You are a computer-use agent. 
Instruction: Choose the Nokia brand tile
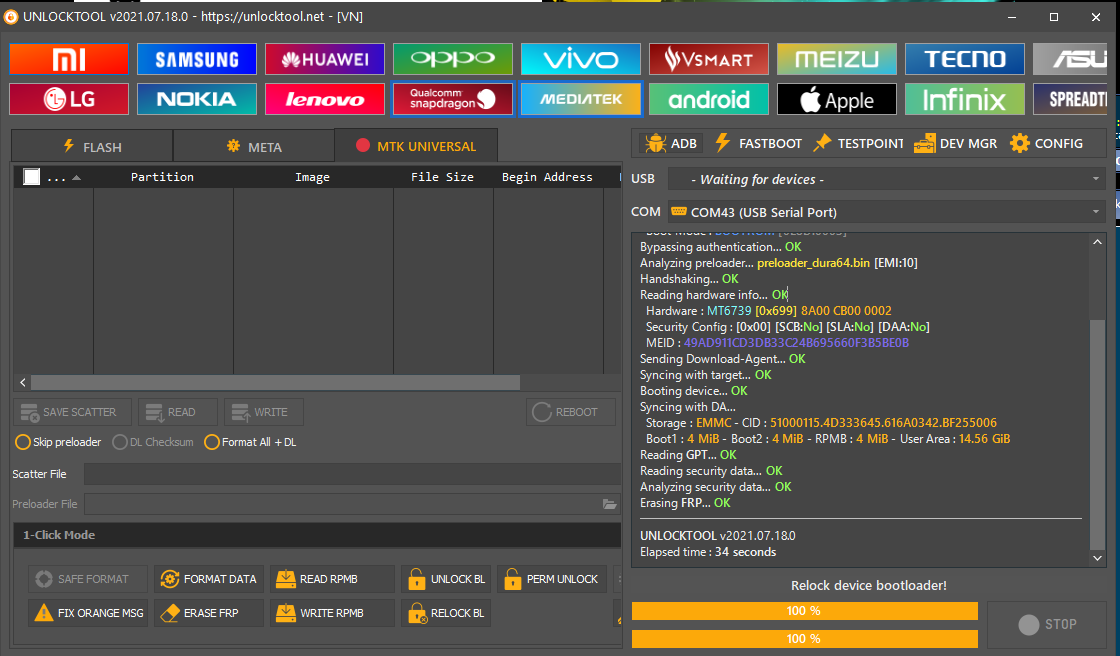coord(197,99)
